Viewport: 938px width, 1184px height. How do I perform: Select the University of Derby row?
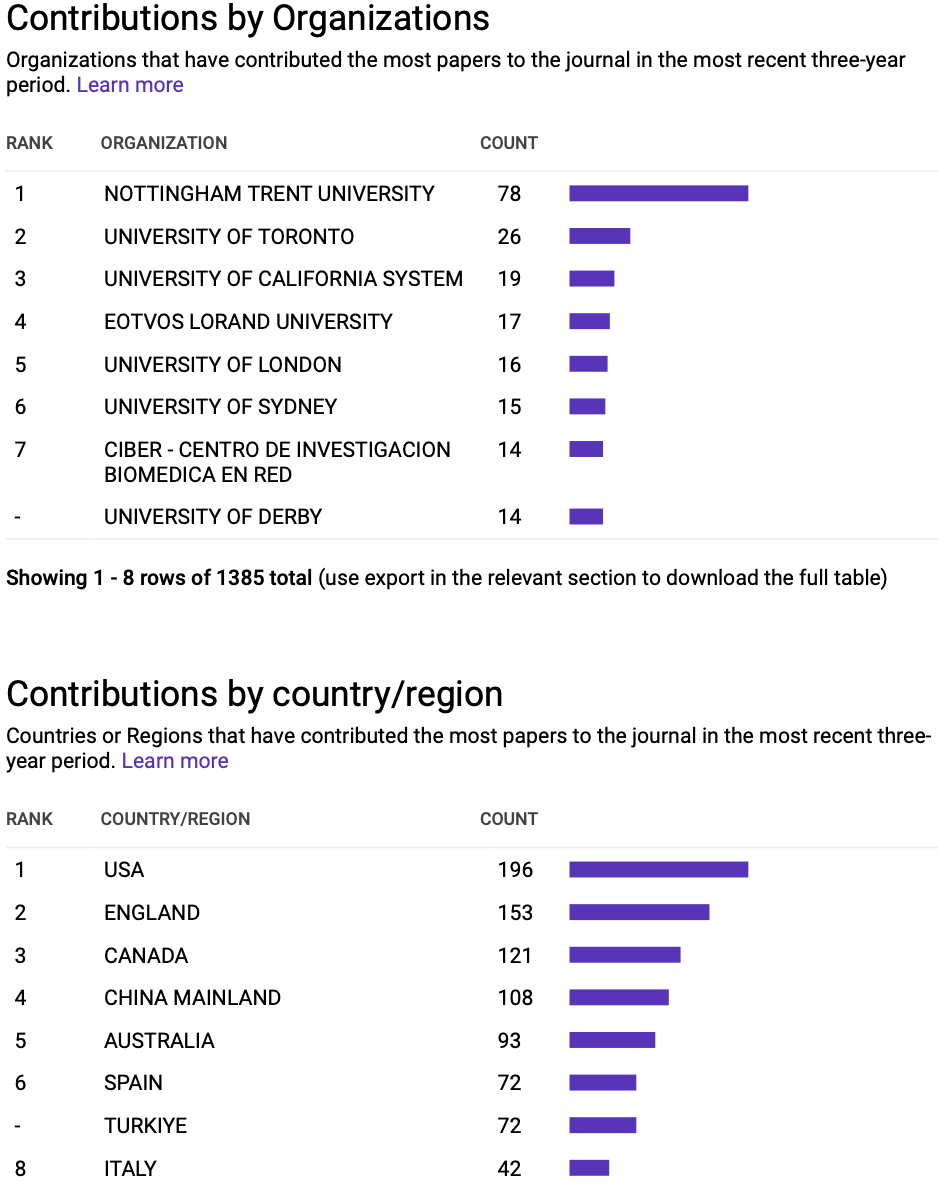pyautogui.click(x=471, y=516)
